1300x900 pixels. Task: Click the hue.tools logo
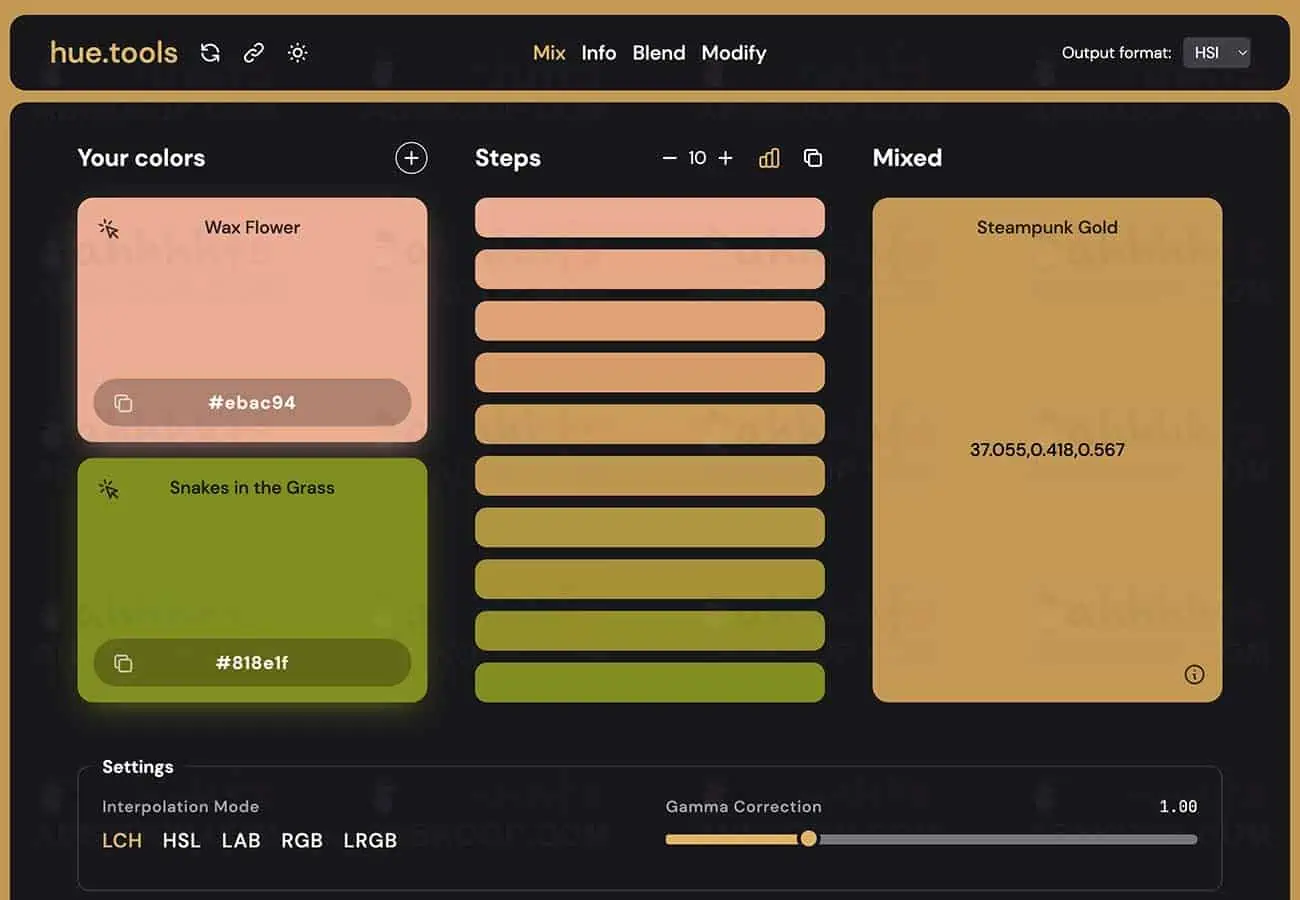coord(112,52)
